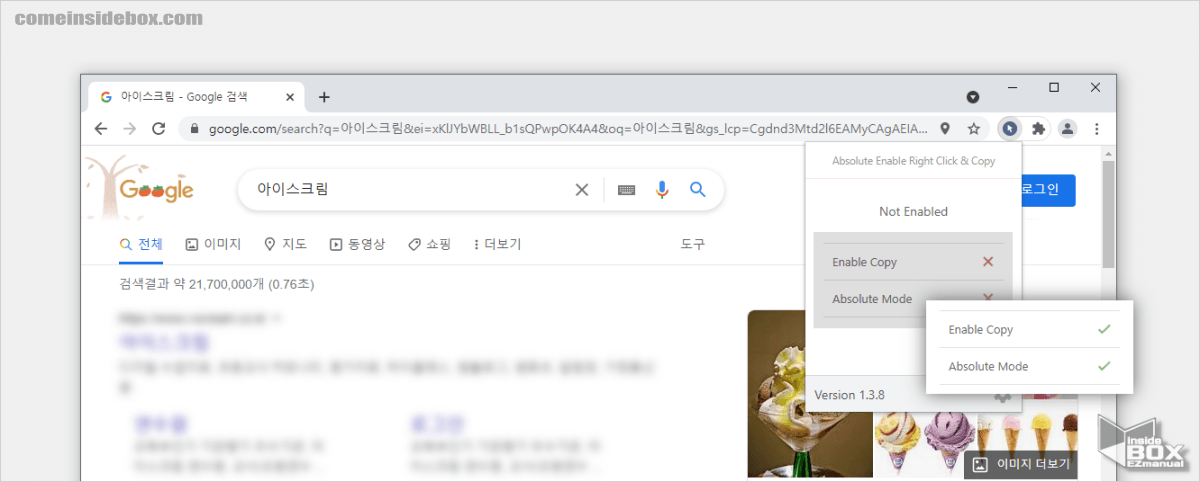Click the Absolute Enable Right Click & Copy title
This screenshot has width=1200, height=482.
[913, 160]
